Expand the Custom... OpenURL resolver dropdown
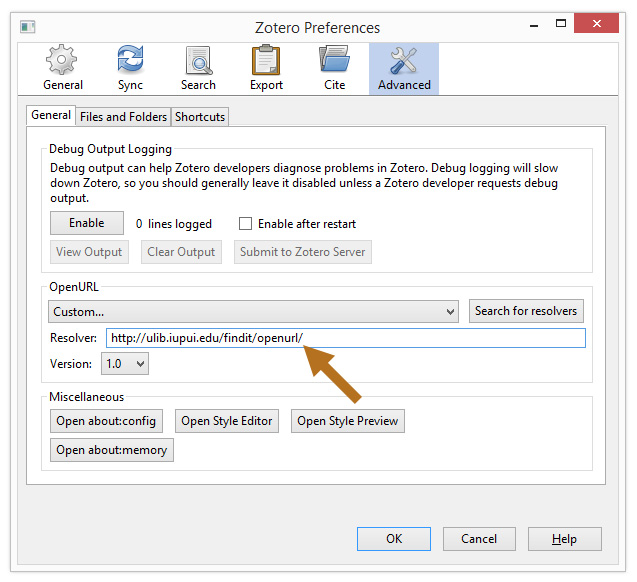Viewport: 637px width, 582px height. (254, 312)
